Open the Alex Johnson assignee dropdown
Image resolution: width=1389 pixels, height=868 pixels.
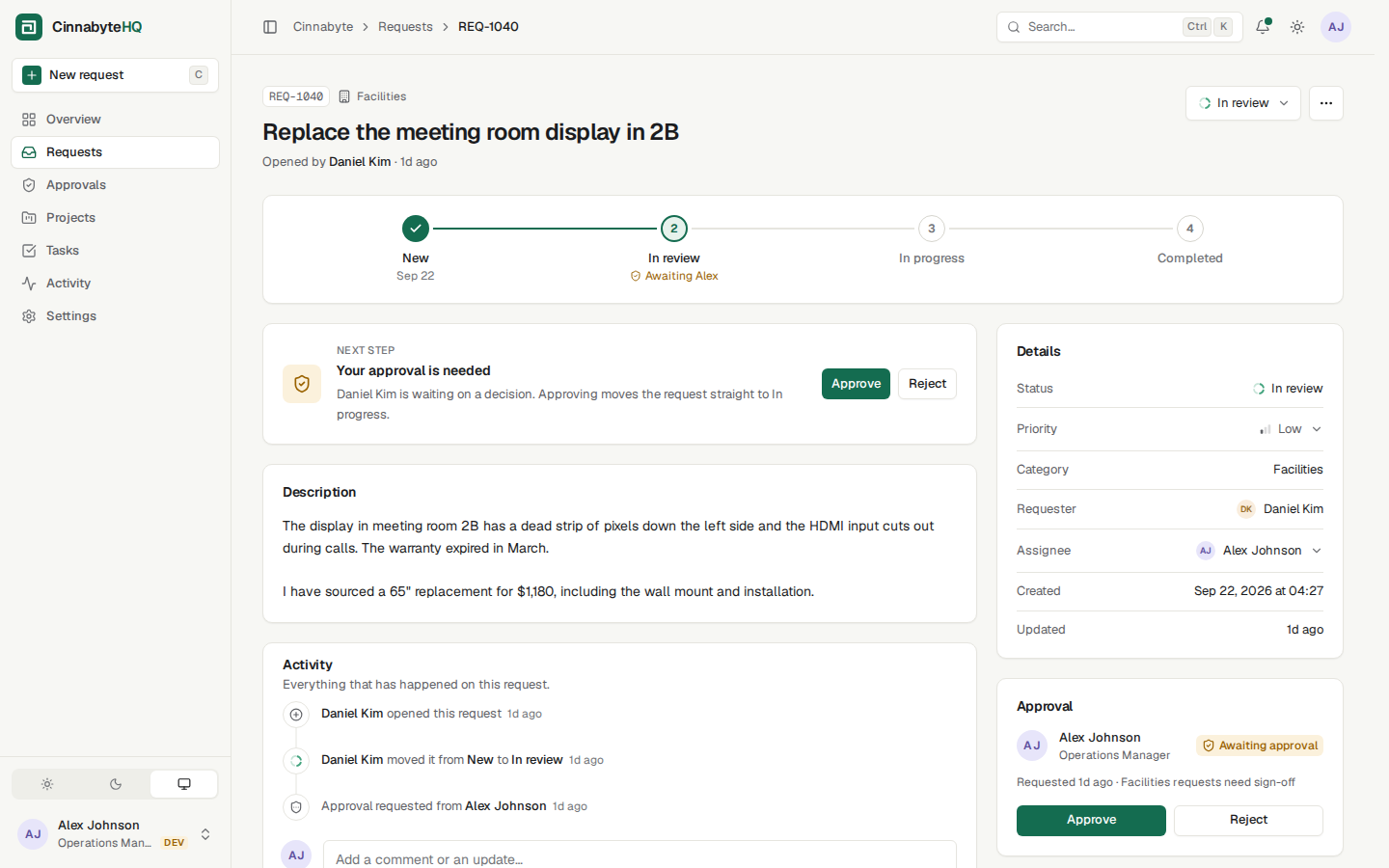click(1260, 551)
